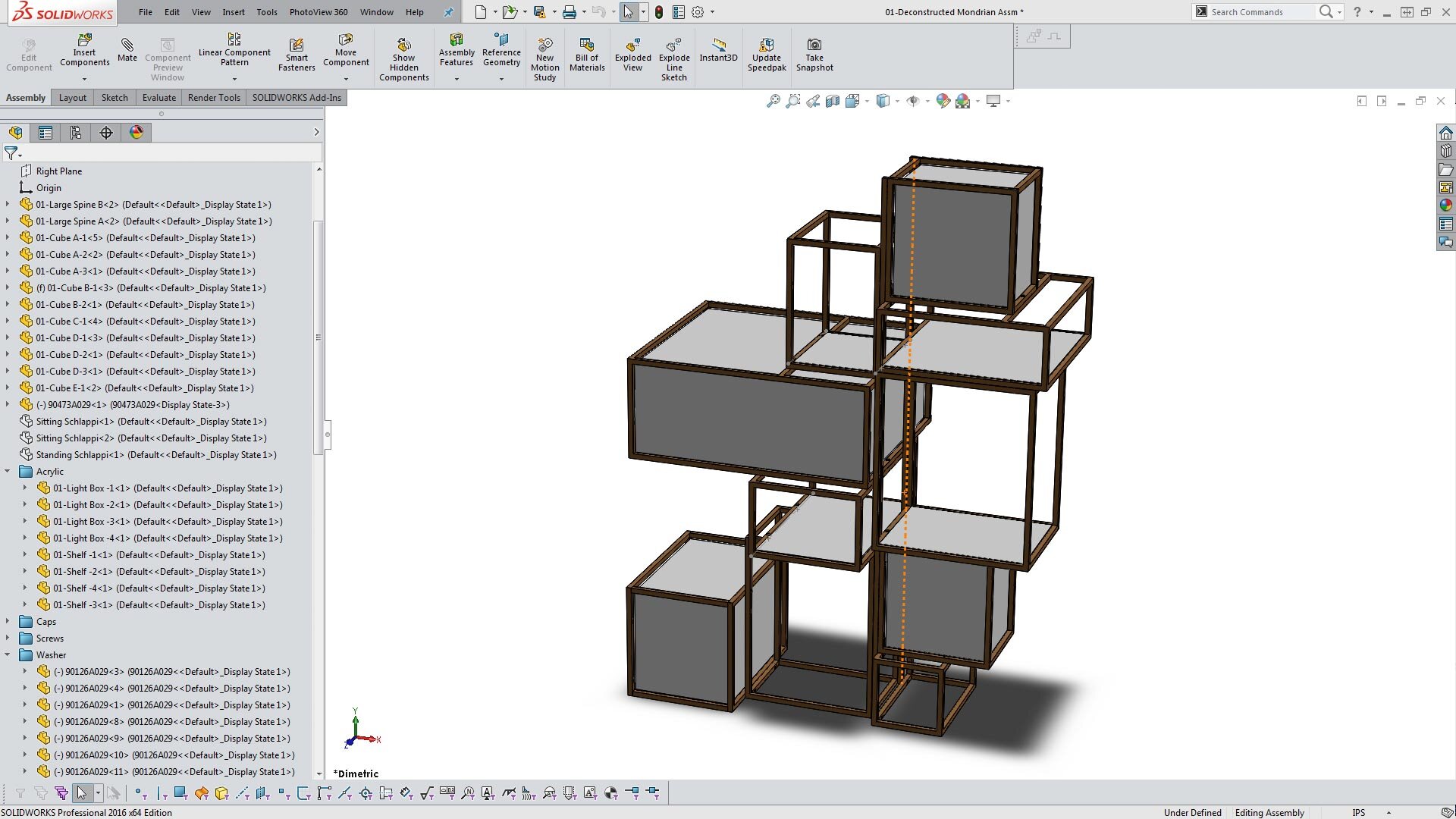1456x819 pixels.
Task: Open Linear Component Pattern tool
Action: (x=234, y=49)
